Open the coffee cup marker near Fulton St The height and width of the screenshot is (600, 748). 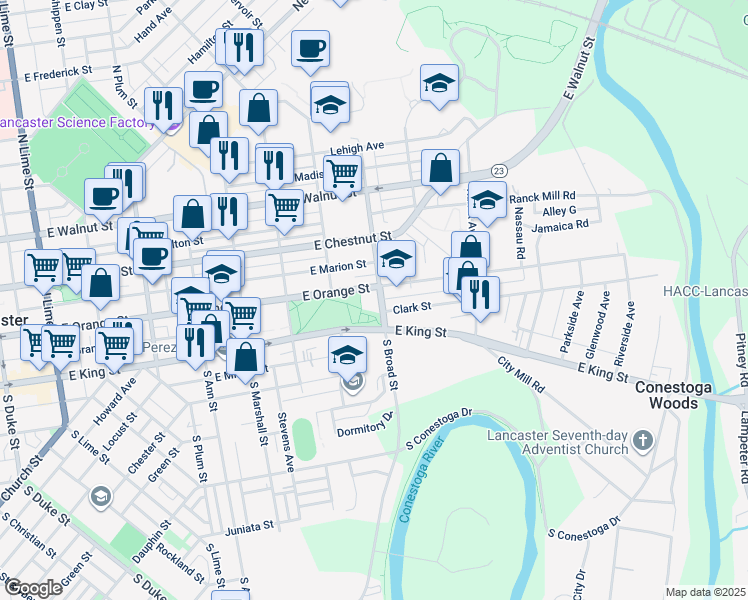(x=153, y=257)
